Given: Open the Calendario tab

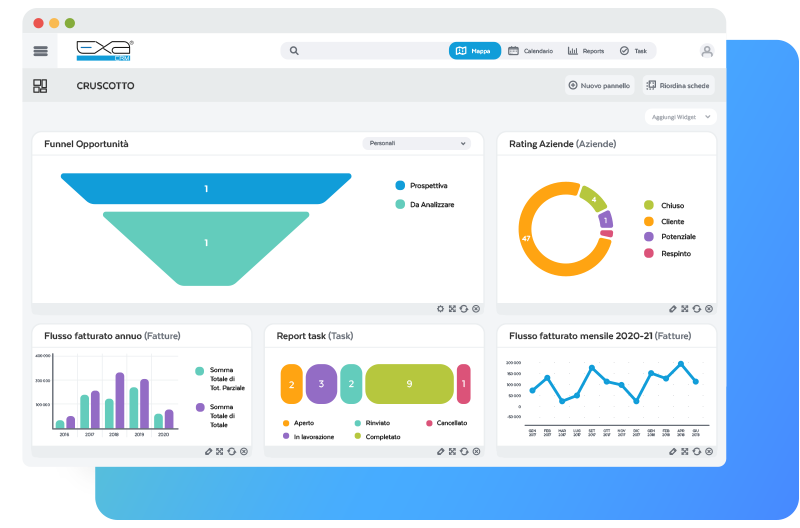Looking at the screenshot, I should pos(530,51).
